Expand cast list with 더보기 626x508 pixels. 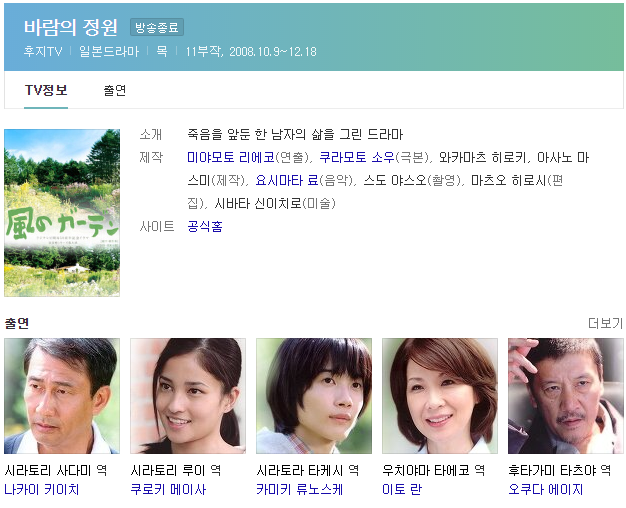tap(605, 323)
